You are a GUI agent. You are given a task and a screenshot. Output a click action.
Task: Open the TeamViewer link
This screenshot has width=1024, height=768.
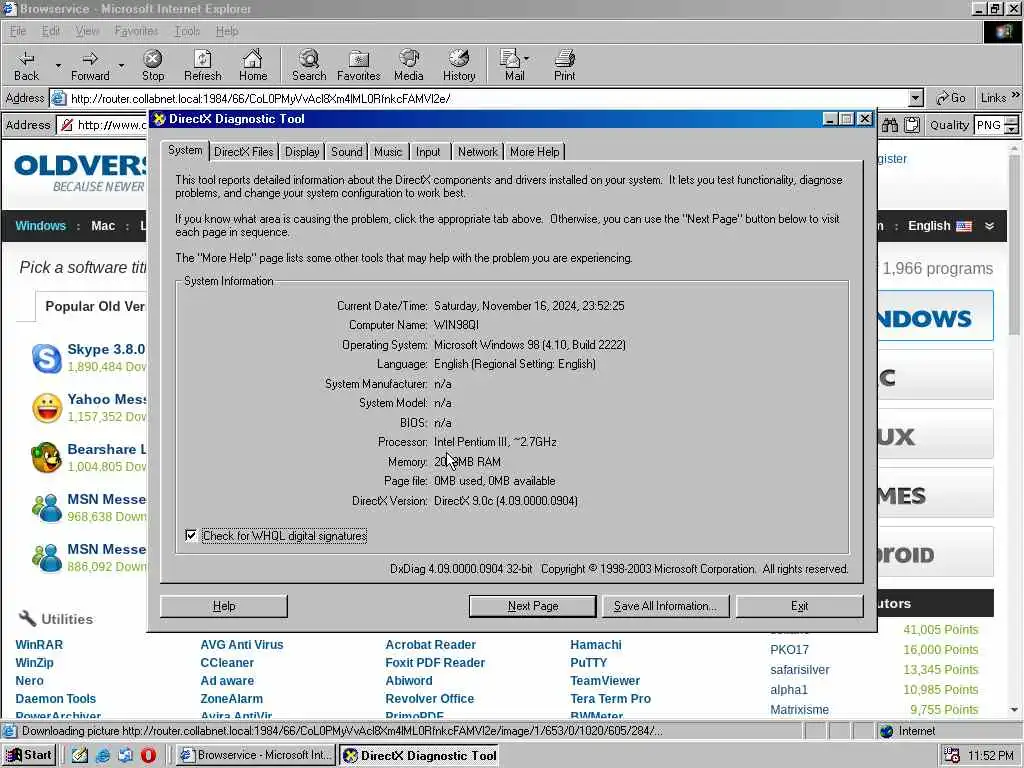coord(605,680)
